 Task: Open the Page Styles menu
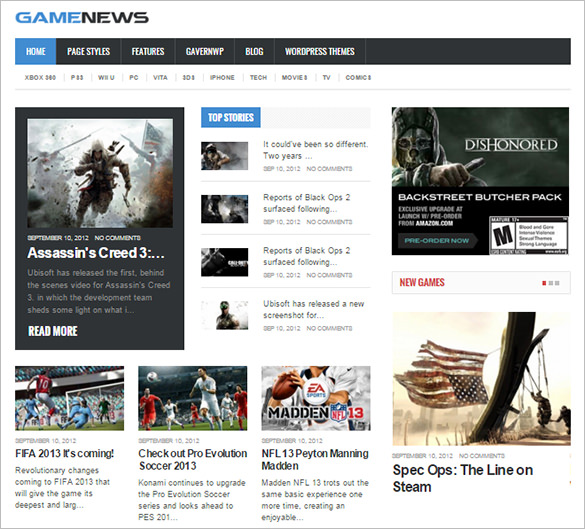pos(88,51)
